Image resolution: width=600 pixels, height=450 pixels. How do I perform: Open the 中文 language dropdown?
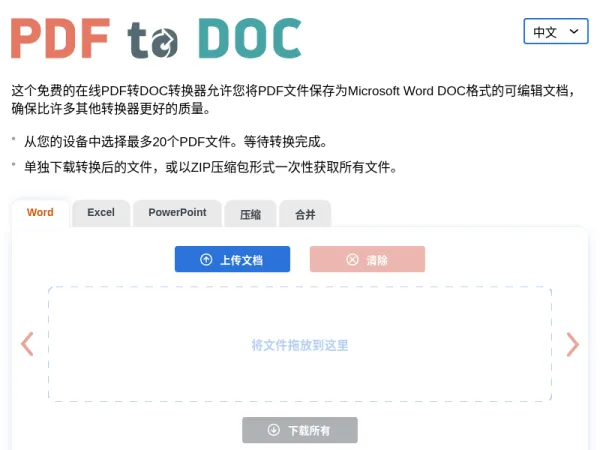(556, 31)
